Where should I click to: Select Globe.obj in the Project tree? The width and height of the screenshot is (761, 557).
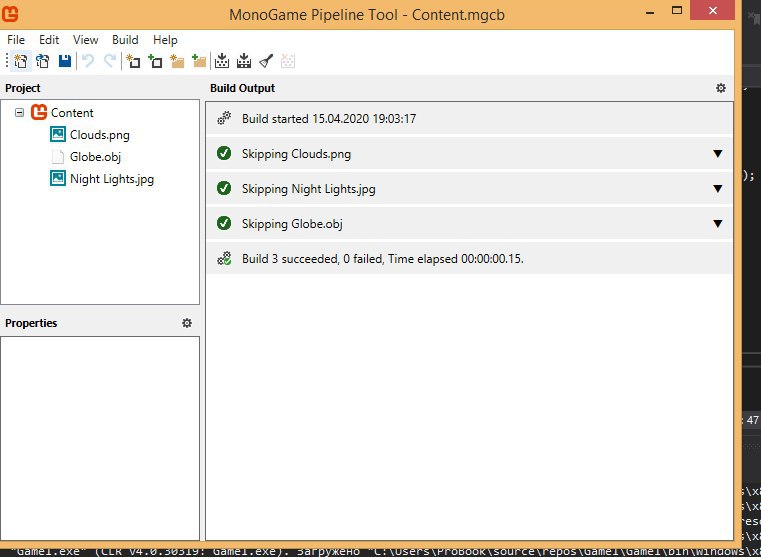[x=95, y=157]
